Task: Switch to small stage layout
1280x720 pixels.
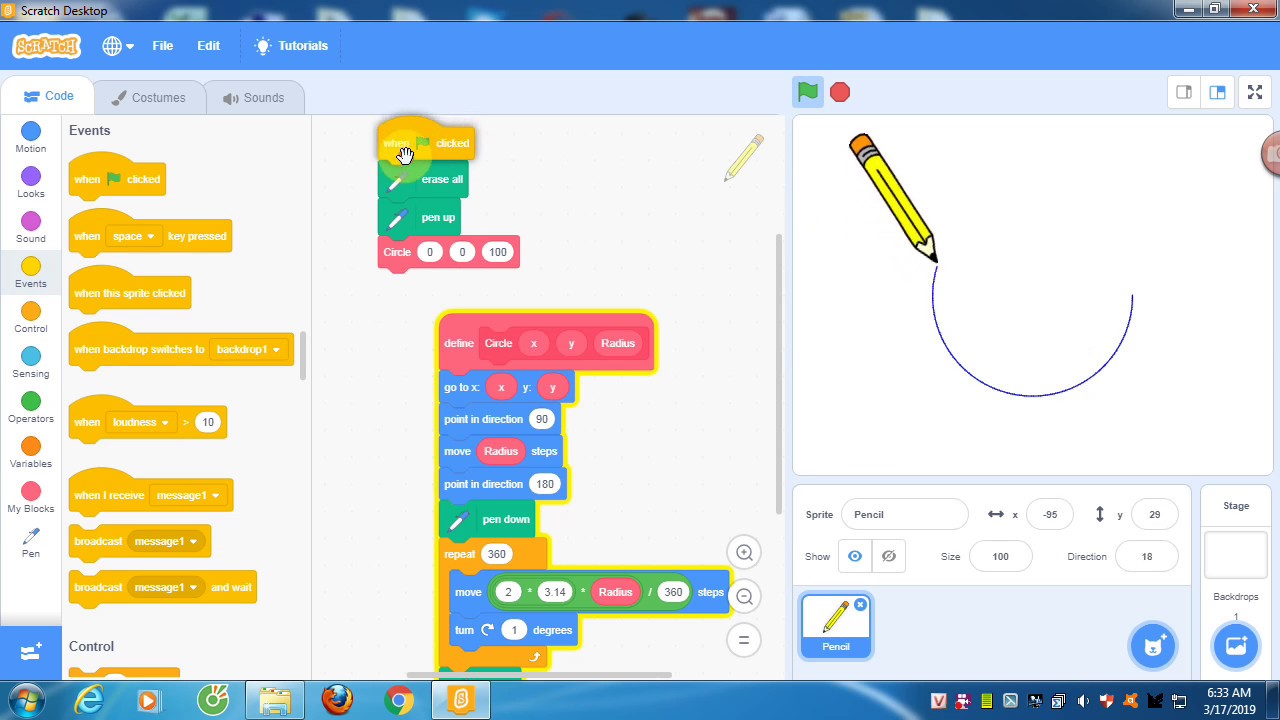Action: click(x=1184, y=92)
